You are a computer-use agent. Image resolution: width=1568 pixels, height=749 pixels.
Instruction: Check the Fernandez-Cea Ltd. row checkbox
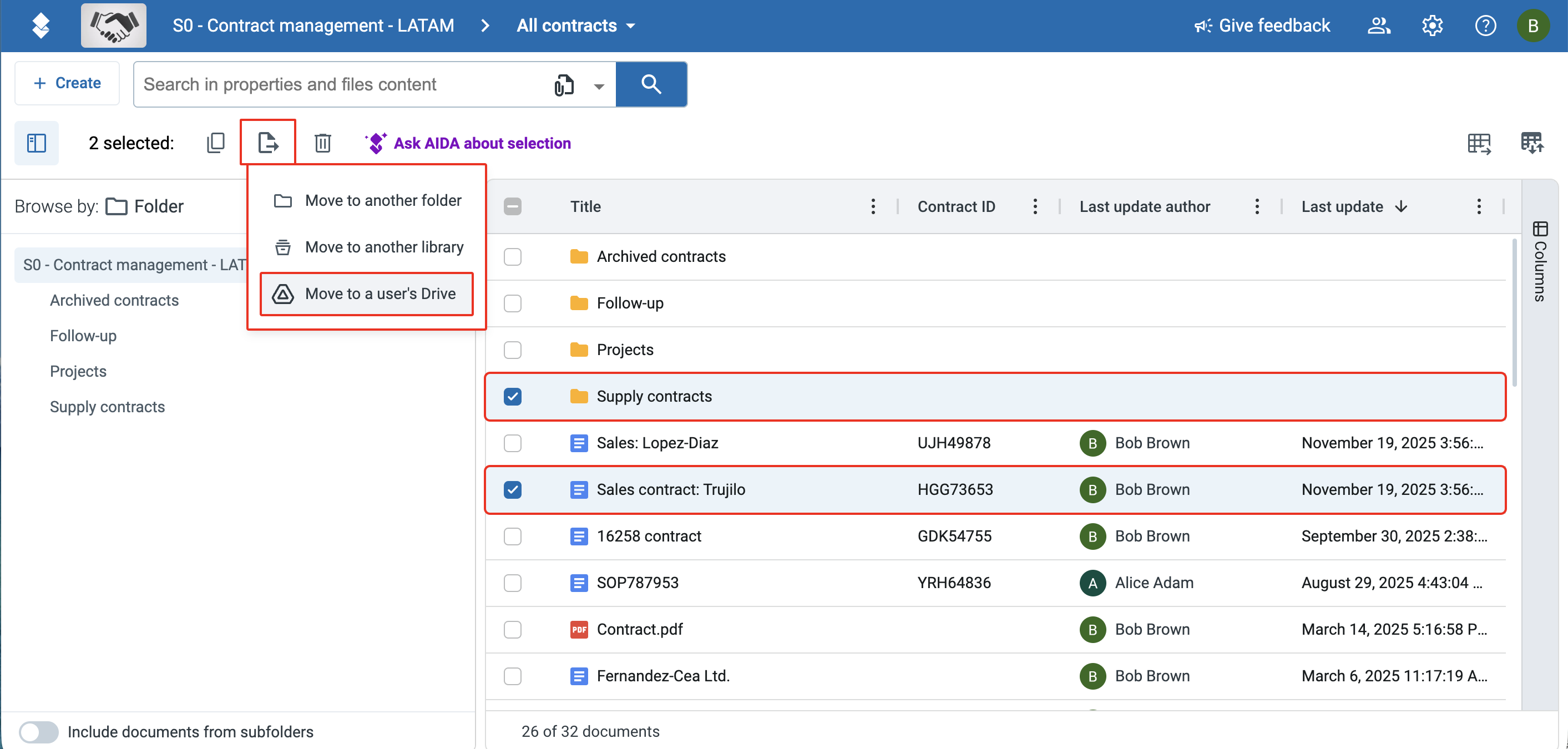[x=513, y=676]
